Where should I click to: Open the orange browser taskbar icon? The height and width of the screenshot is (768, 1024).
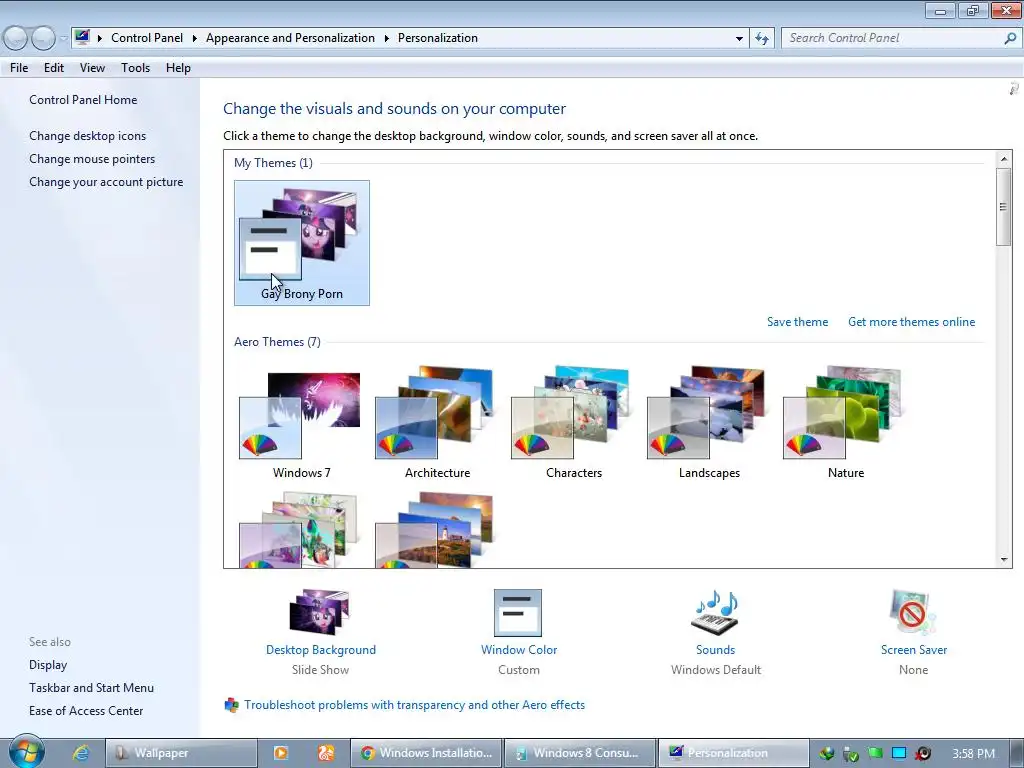tap(326, 753)
